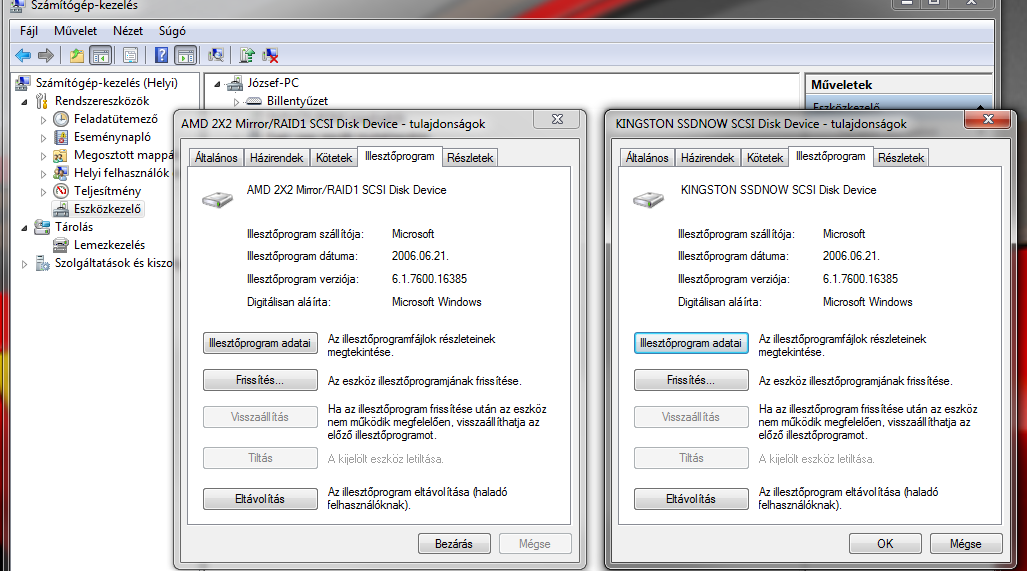The width and height of the screenshot is (1027, 571).
Task: Click the Számítógép-kezelés (Helyi) root icon
Action: [23, 83]
